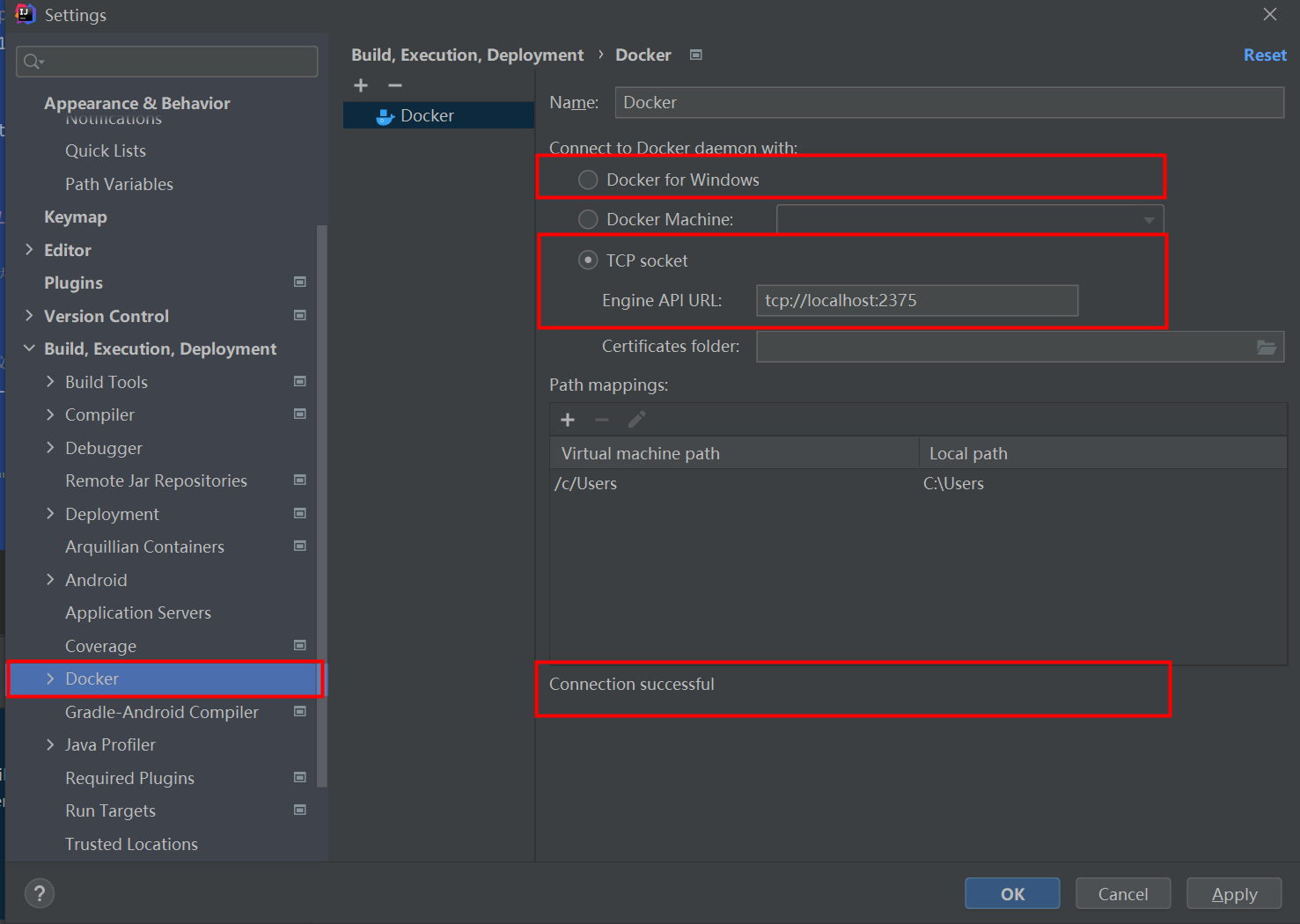Click the Docker whale icon in server list
The width and height of the screenshot is (1300, 924).
385,116
